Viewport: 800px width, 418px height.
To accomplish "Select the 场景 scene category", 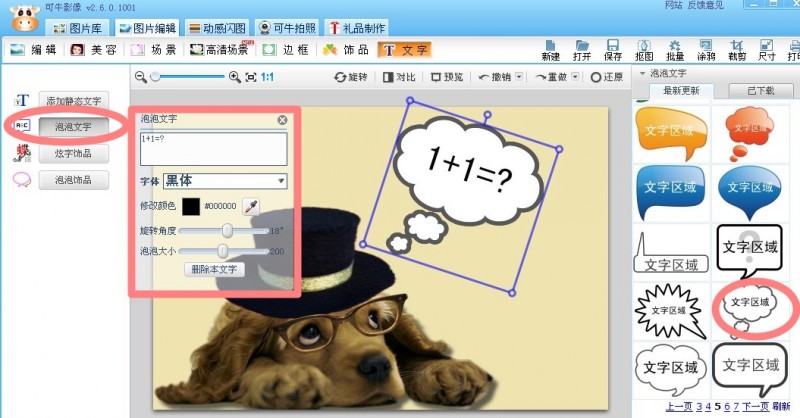I will click(154, 50).
